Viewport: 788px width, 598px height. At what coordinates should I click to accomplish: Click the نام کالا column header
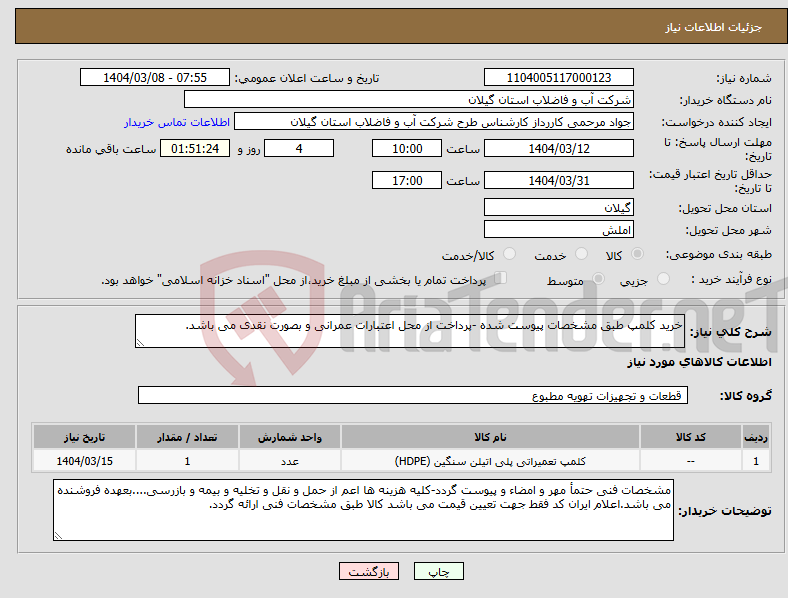(490, 437)
